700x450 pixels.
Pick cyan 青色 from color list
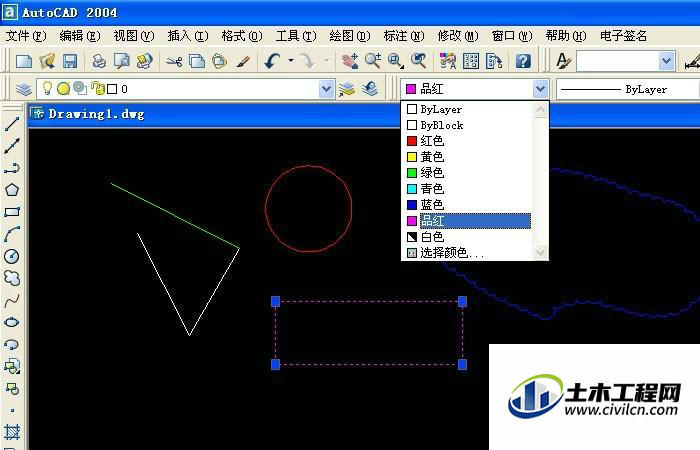pyautogui.click(x=468, y=189)
